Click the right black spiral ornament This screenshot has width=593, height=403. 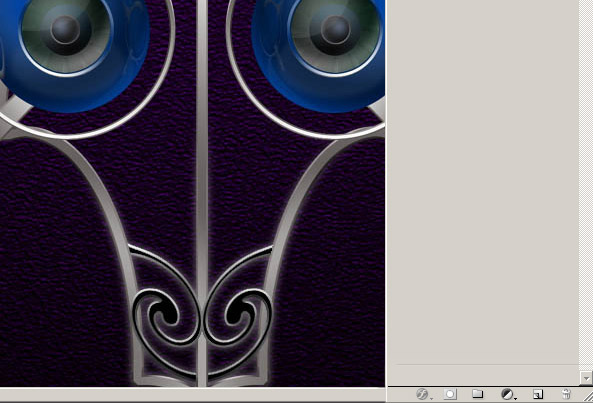tap(238, 316)
